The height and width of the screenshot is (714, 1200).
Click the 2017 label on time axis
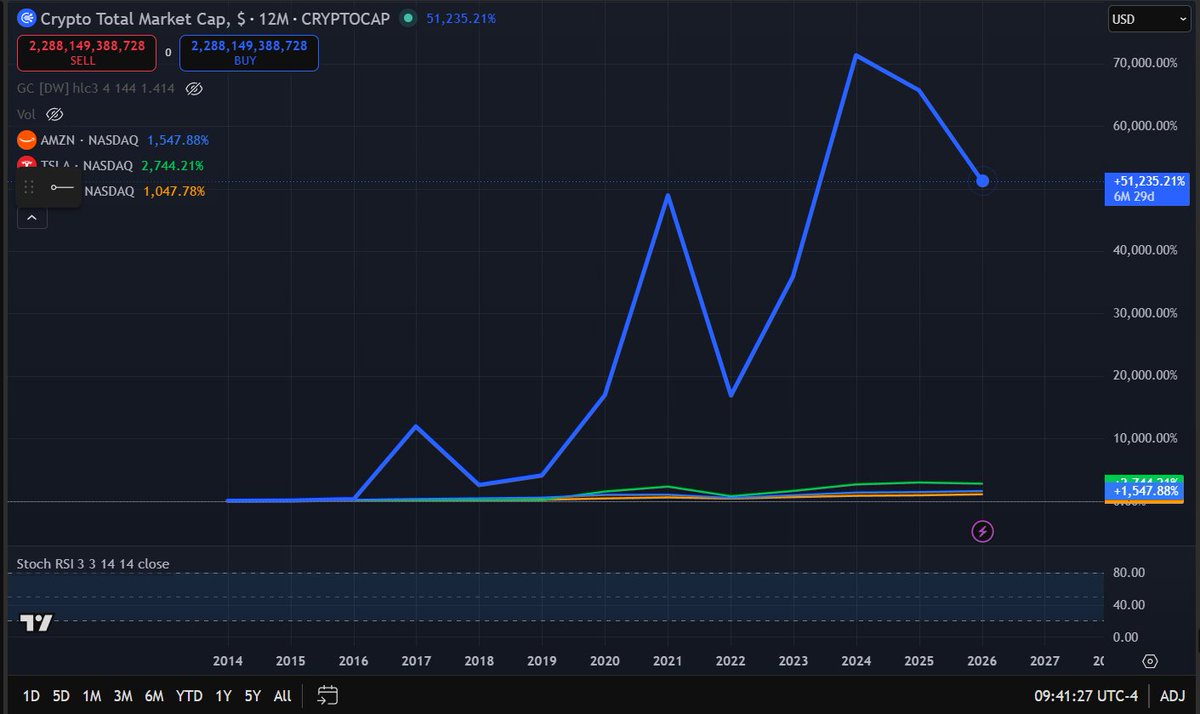coord(416,661)
